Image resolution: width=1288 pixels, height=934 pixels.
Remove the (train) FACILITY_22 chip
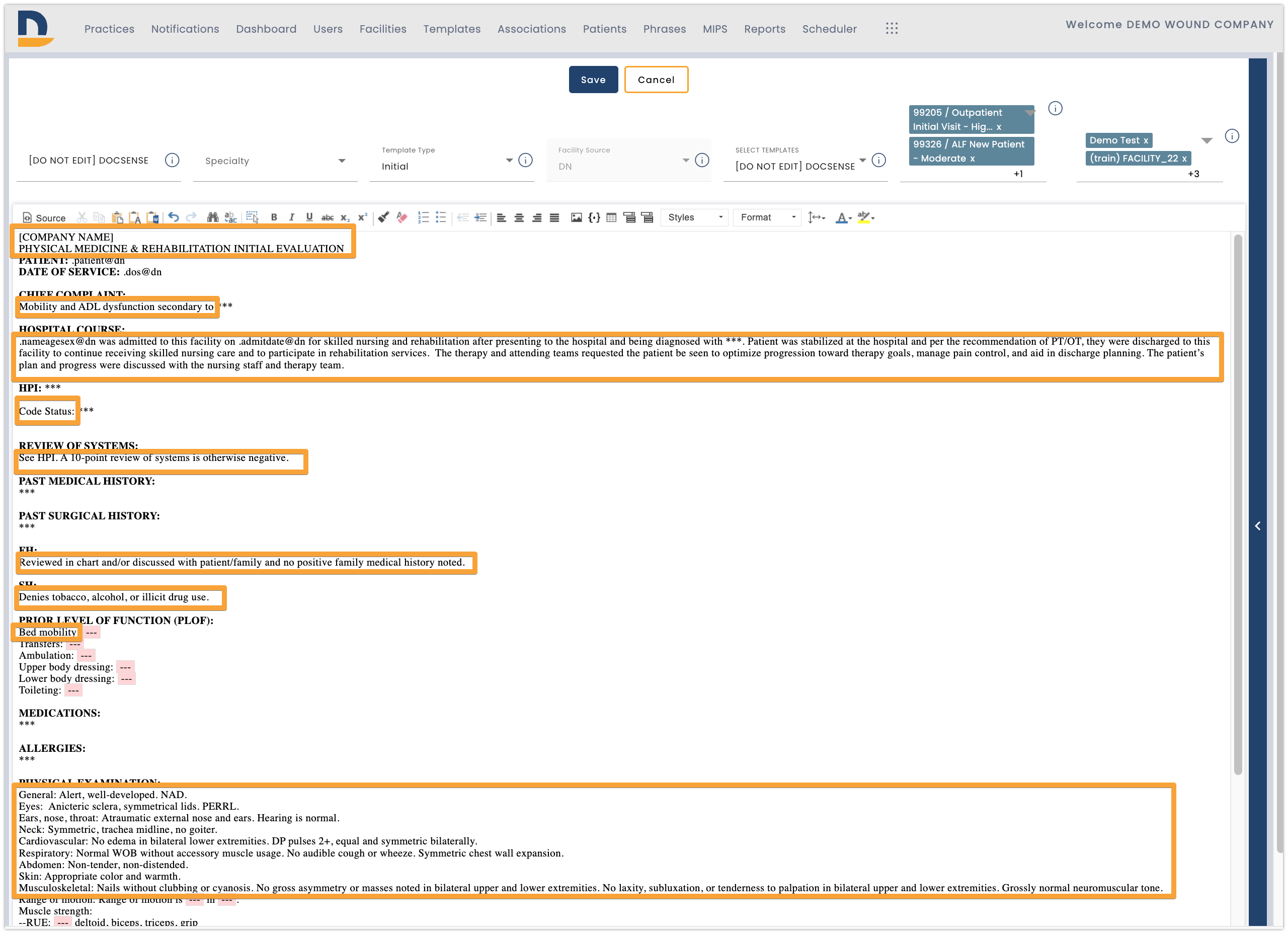click(x=1185, y=159)
